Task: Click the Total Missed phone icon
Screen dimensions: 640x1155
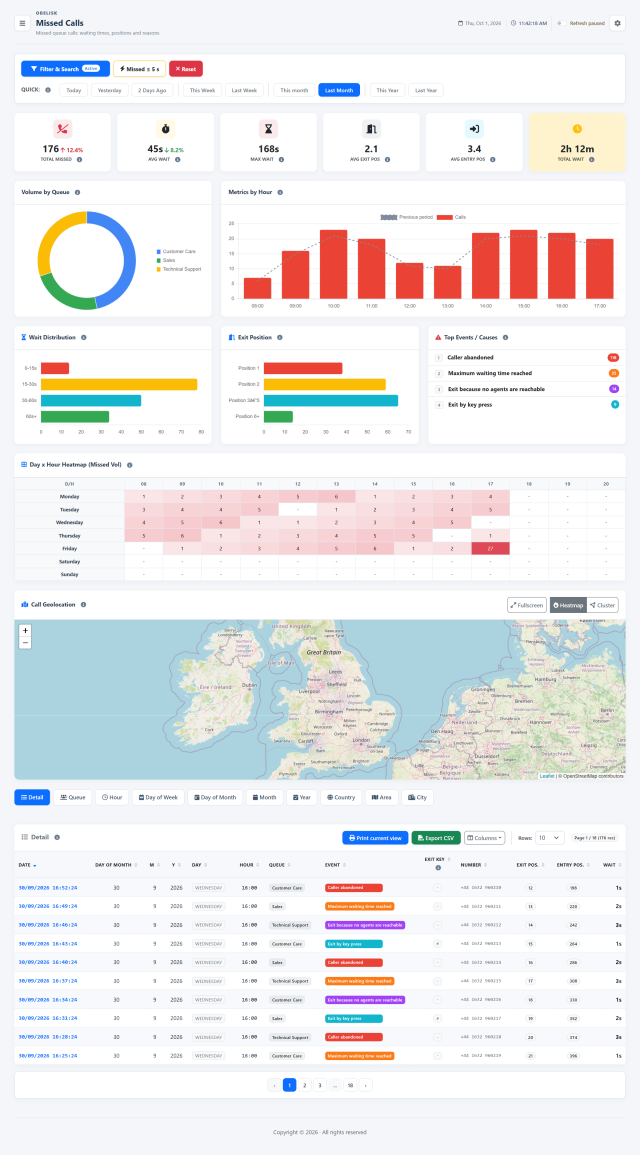Action: point(63,129)
